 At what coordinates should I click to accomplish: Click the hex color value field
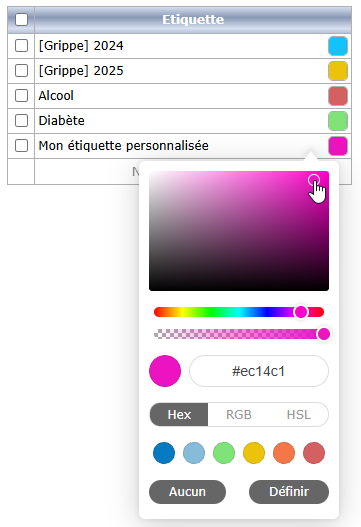click(259, 371)
